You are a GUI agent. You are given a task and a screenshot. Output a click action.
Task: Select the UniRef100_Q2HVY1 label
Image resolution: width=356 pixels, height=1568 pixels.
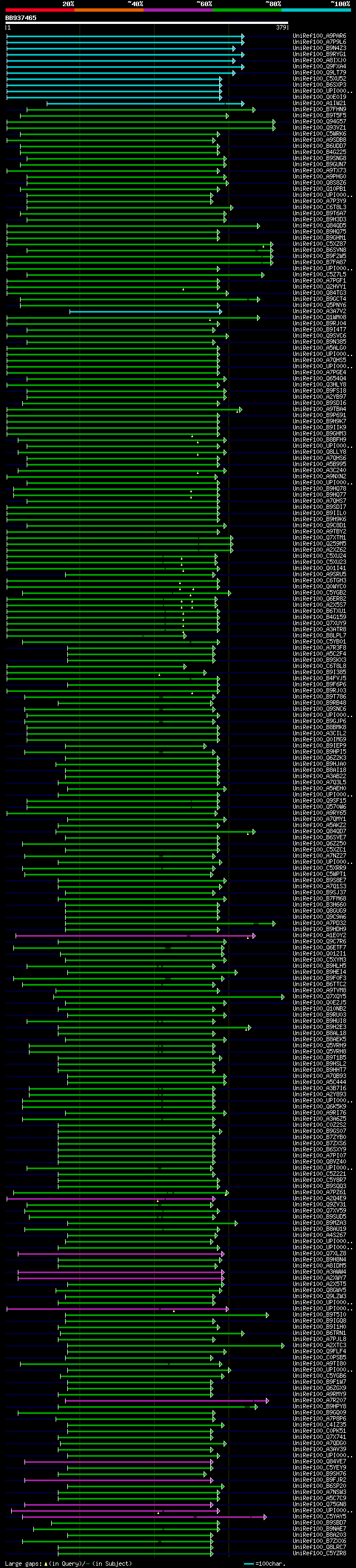point(319,286)
